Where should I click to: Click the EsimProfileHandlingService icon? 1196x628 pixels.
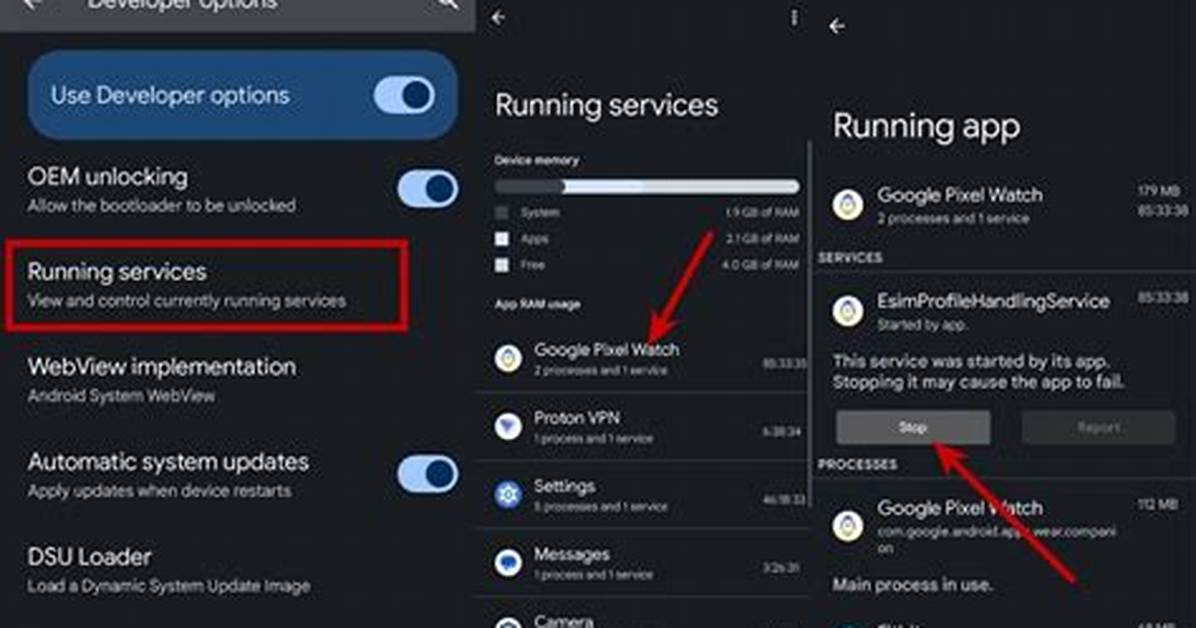point(847,311)
